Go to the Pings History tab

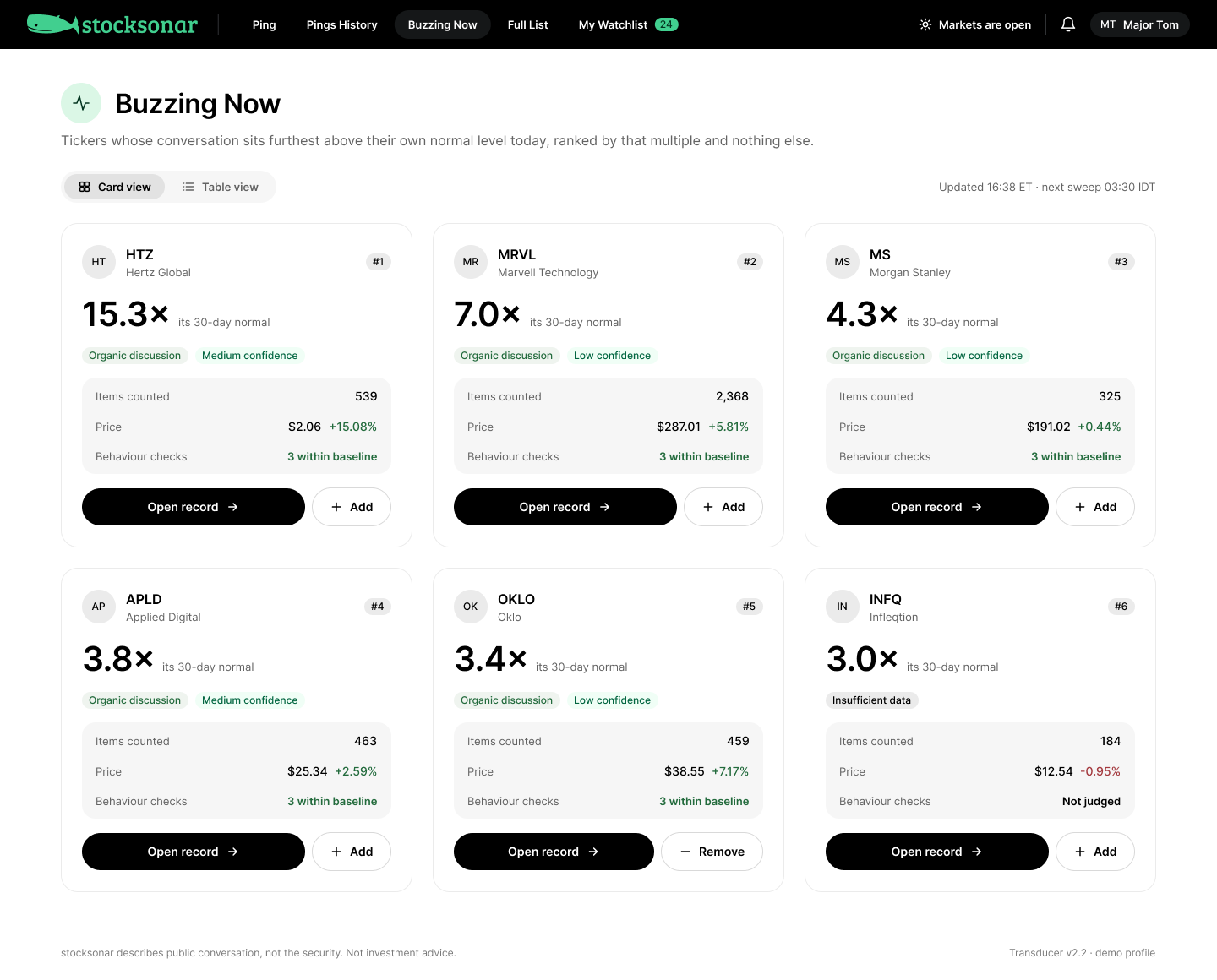pos(341,24)
